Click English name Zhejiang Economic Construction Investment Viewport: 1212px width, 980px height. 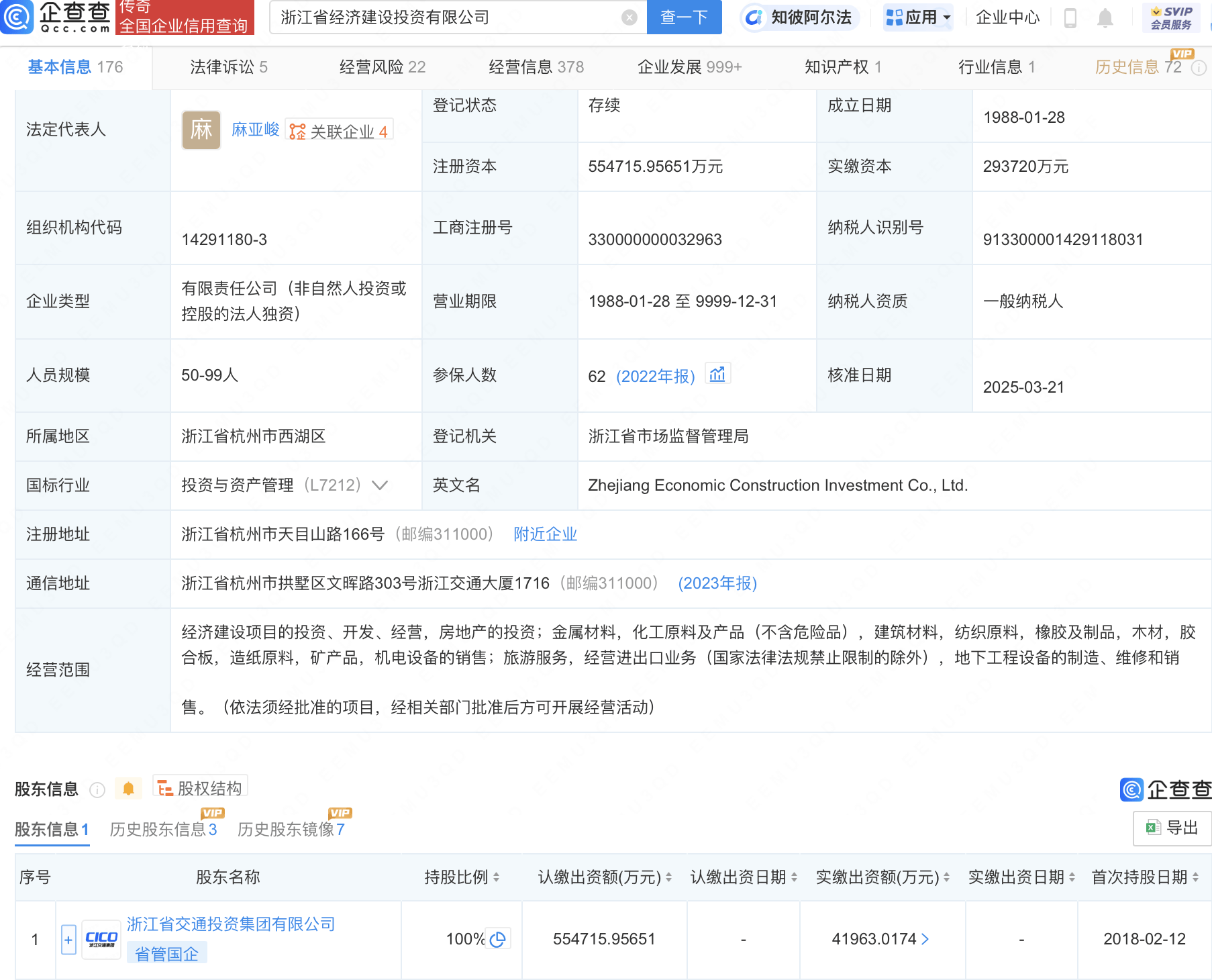(x=778, y=485)
